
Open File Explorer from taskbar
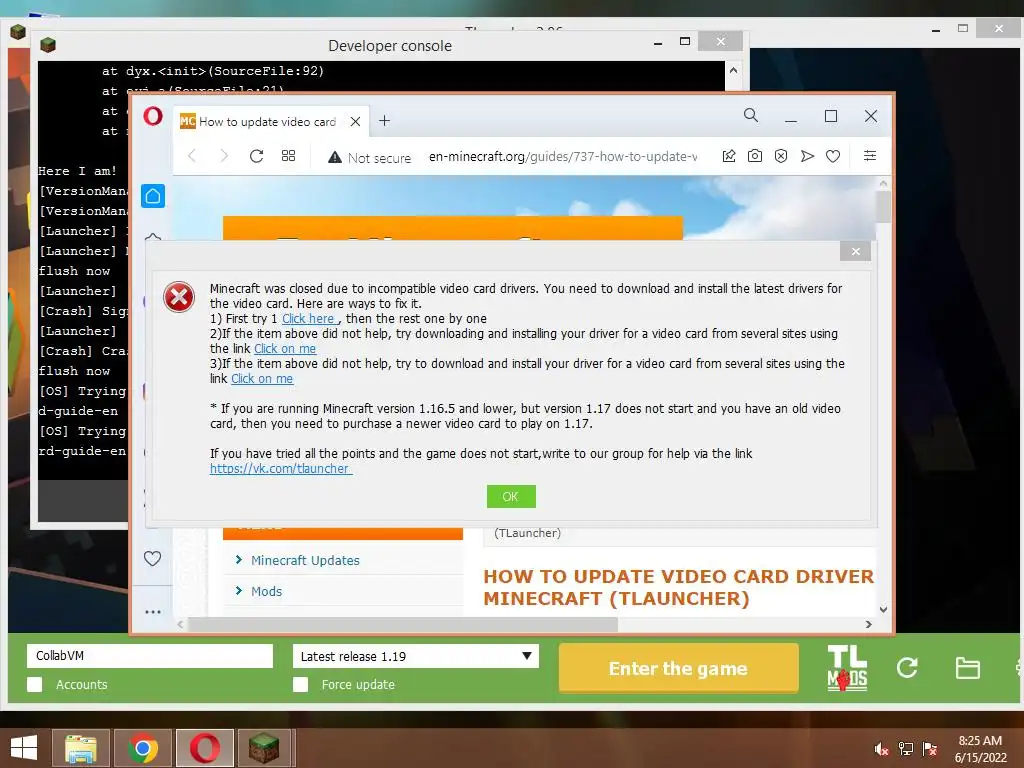pos(80,748)
